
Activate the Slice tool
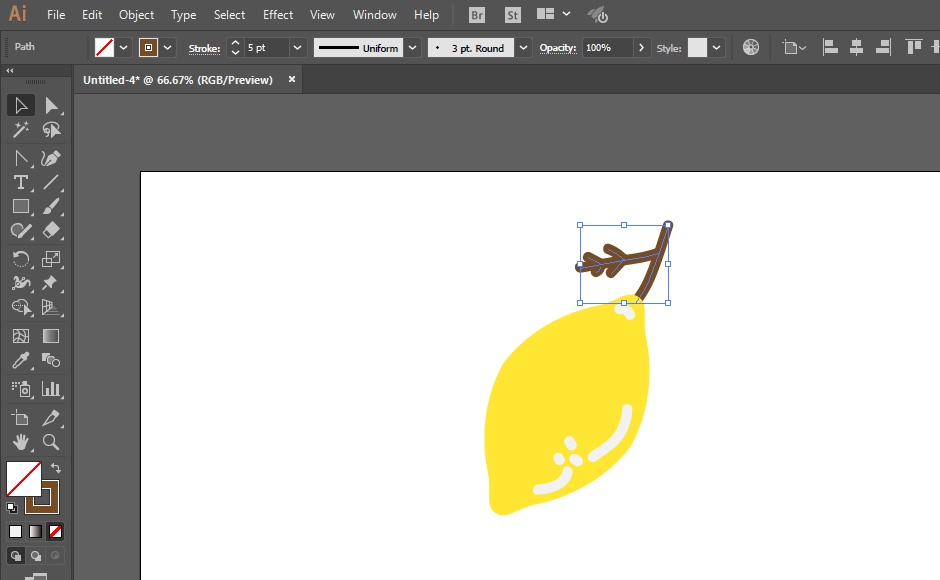[x=51, y=418]
